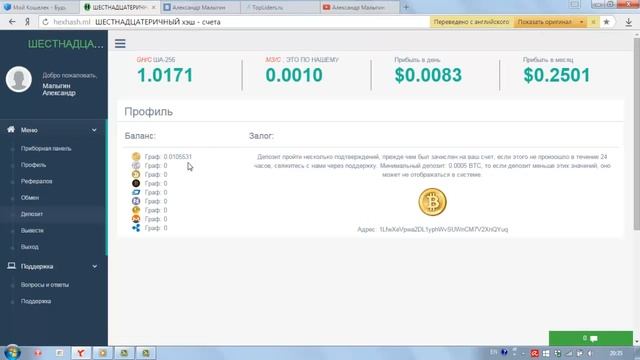Switch to the YouTube Александр Малыгин tab

[359, 7]
